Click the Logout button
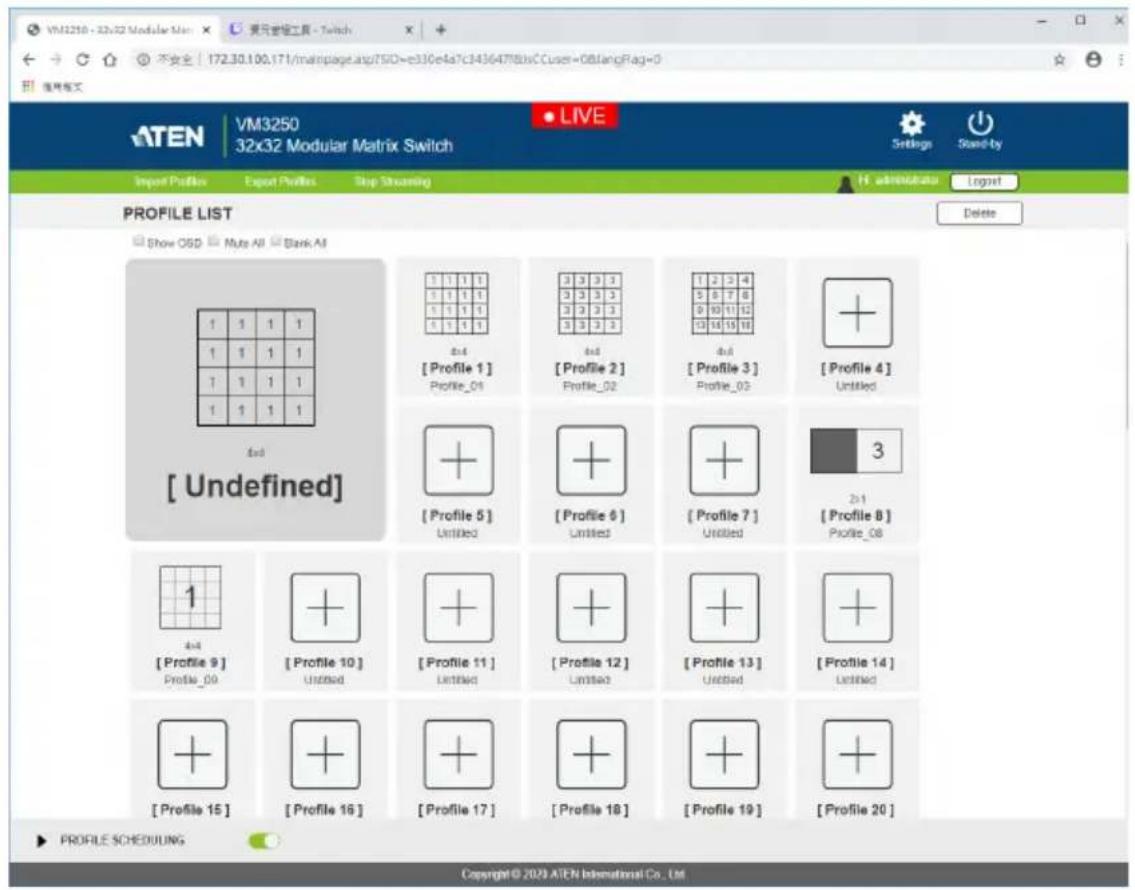 (x=984, y=182)
